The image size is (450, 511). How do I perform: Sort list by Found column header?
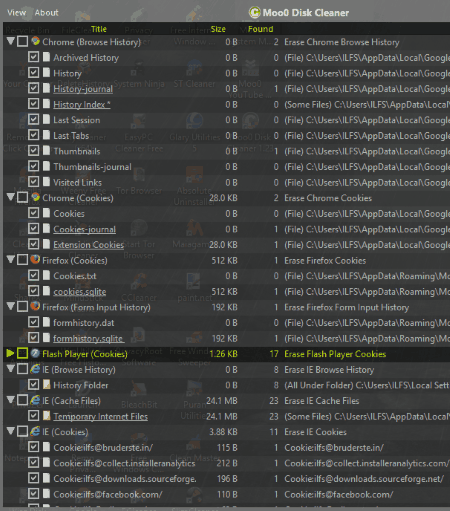[260, 29]
